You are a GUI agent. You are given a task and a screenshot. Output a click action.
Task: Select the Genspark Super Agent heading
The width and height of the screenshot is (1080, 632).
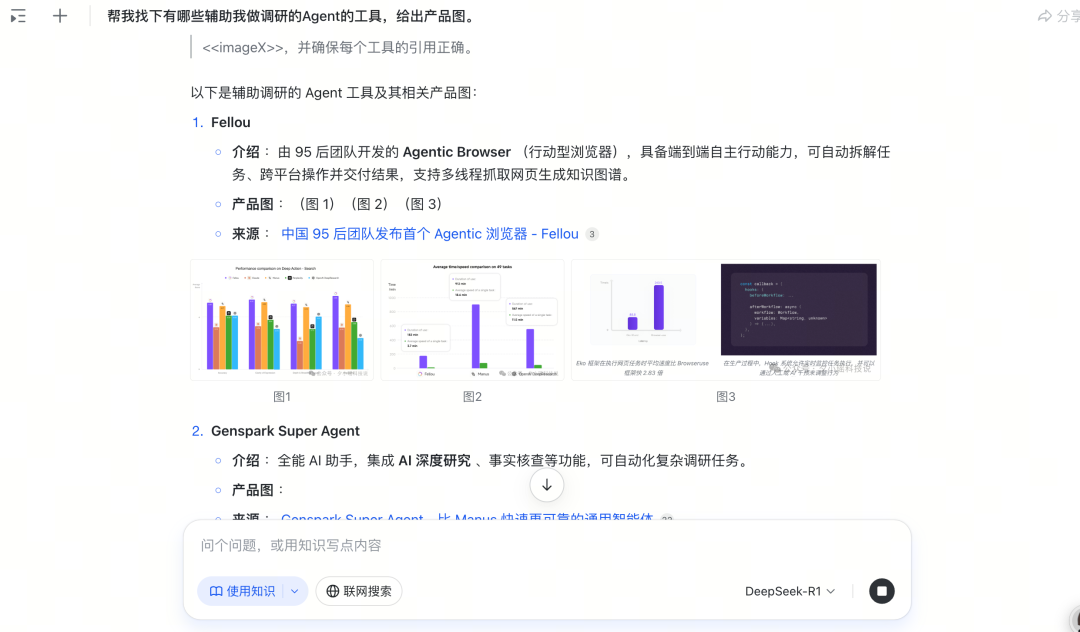(x=285, y=430)
